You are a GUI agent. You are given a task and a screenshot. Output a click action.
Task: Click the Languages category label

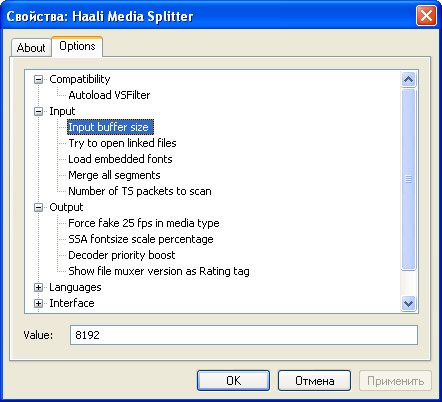coord(75,287)
